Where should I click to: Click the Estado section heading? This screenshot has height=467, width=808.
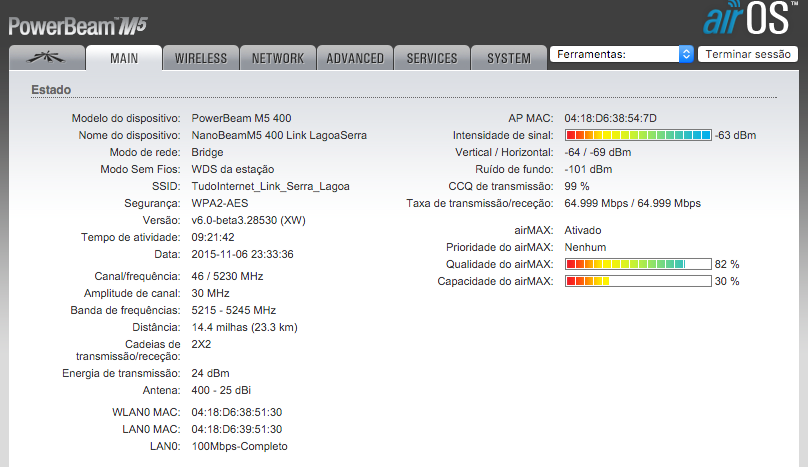51,89
